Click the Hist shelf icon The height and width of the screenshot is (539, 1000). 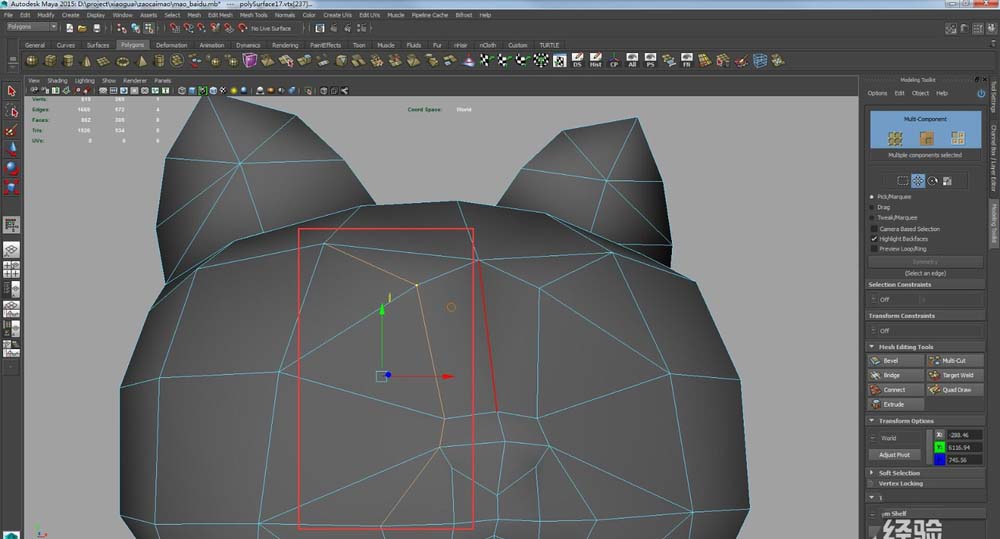click(596, 61)
